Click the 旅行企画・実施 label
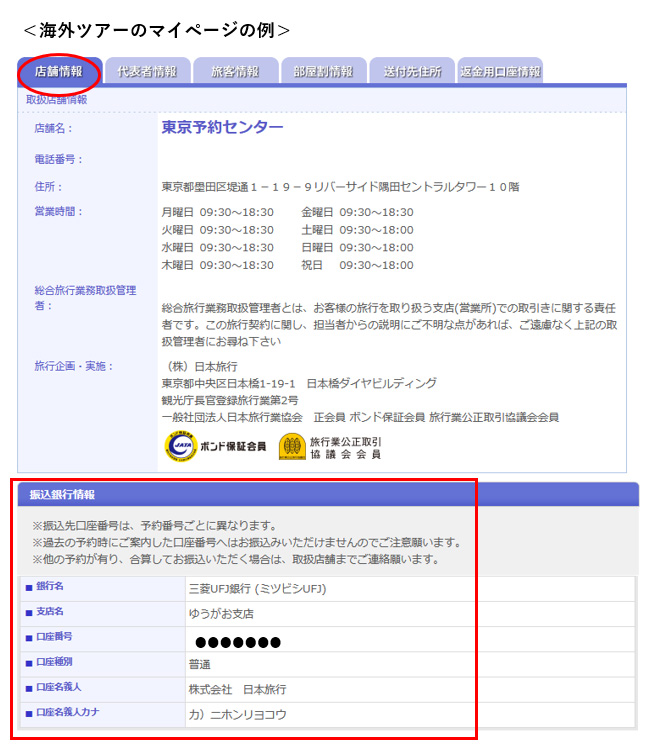Image resolution: width=659 pixels, height=753 pixels. point(73,366)
